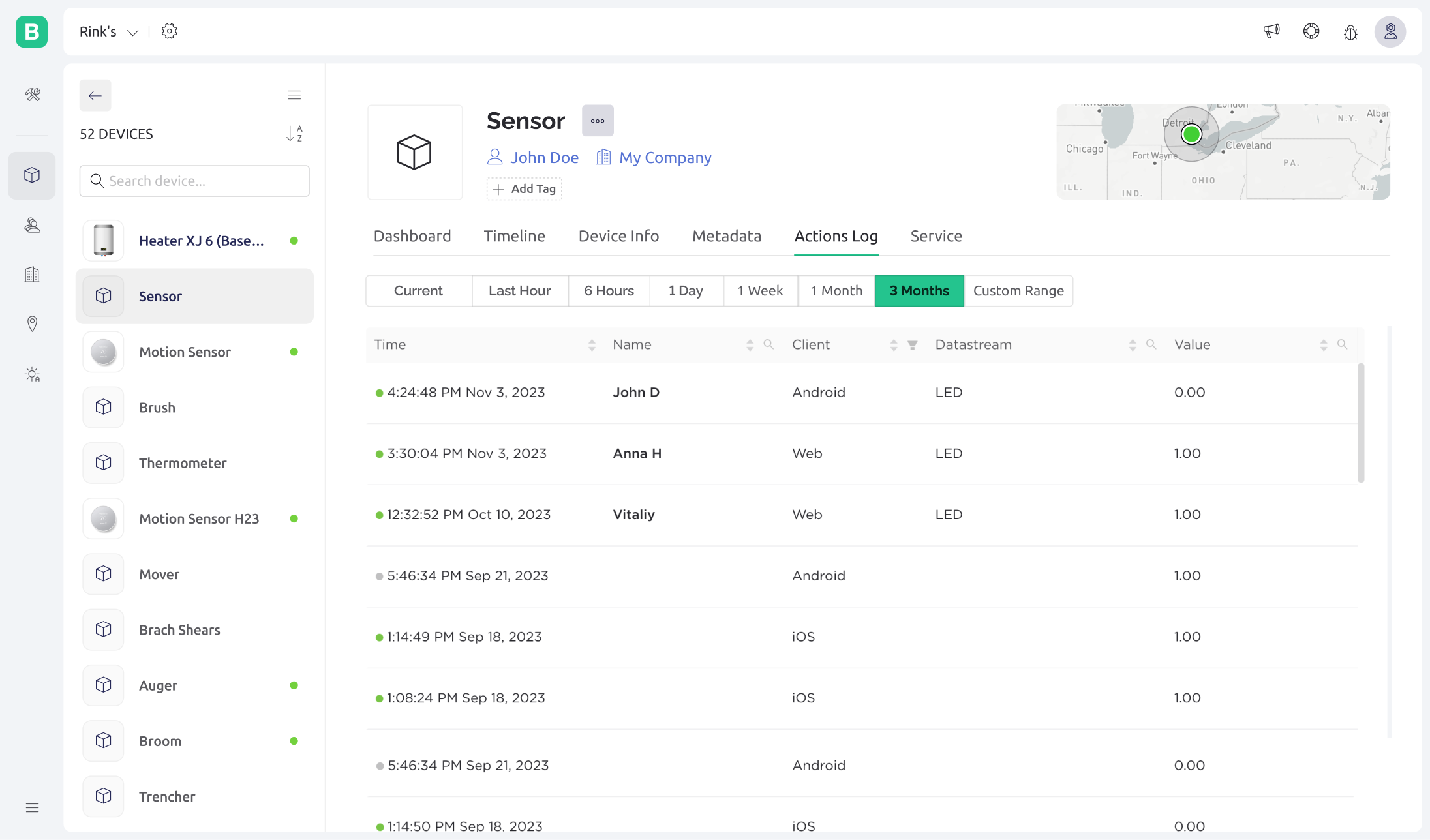Open the developer tools wrench icon in sidebar
Viewport: 1430px width, 840px height.
click(33, 95)
